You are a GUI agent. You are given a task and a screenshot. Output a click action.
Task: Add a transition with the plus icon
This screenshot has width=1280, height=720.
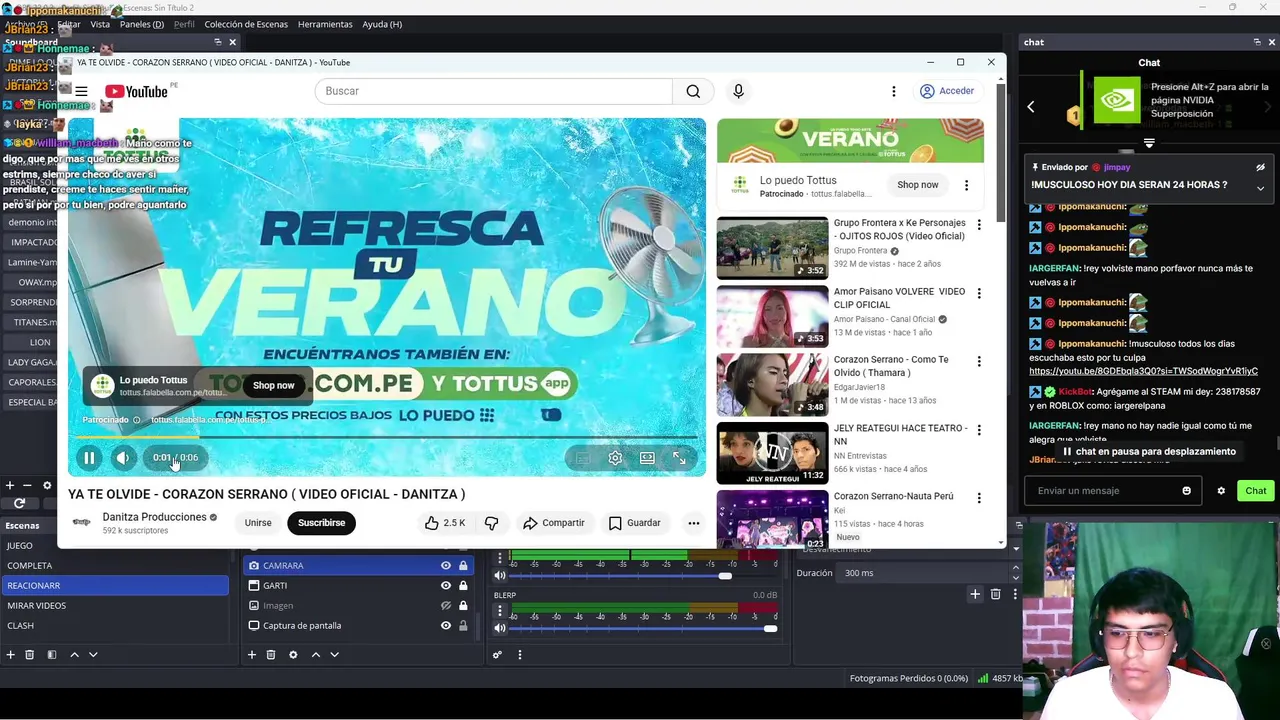[975, 594]
